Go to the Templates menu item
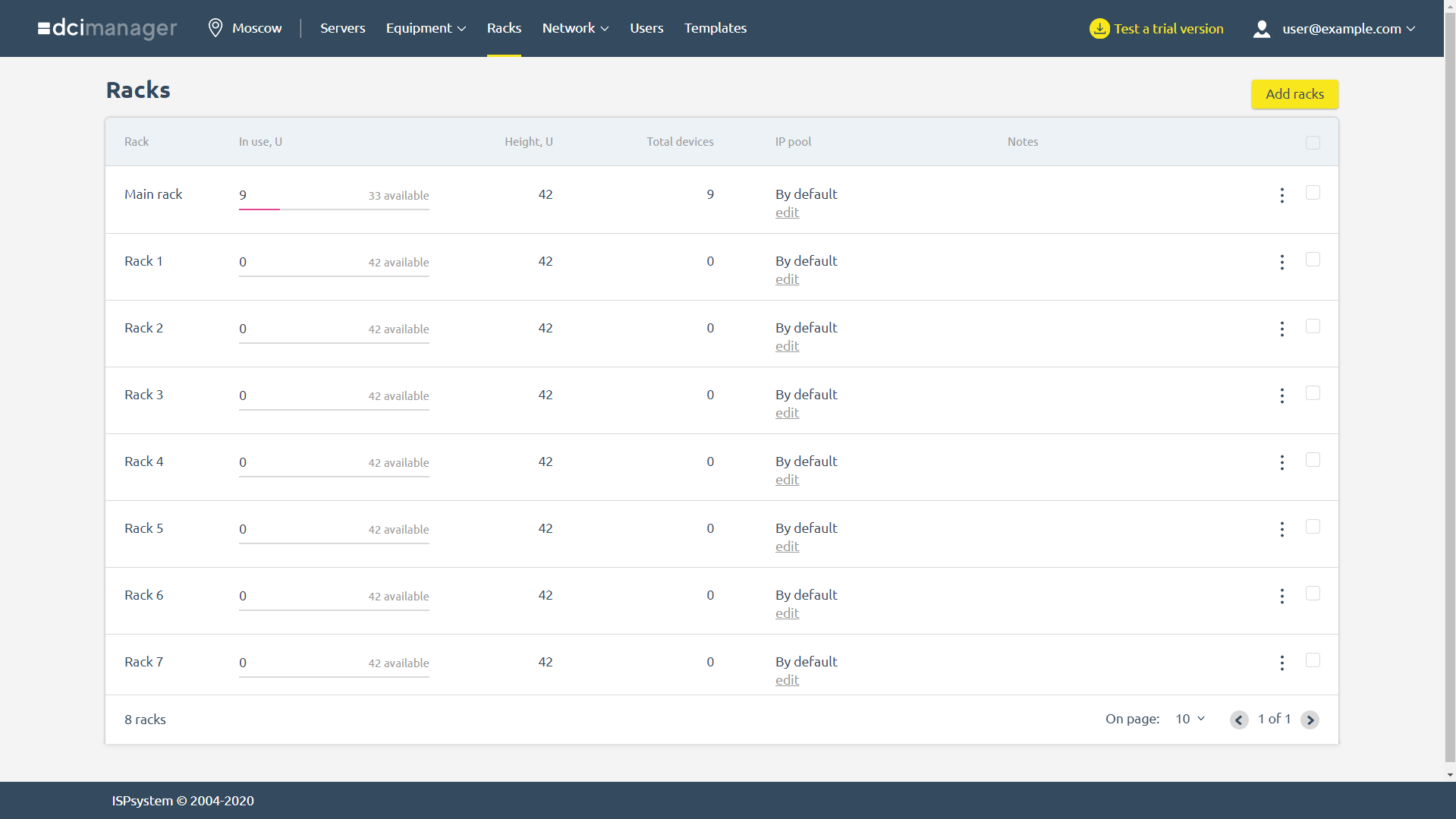Image resolution: width=1456 pixels, height=819 pixels. coord(715,28)
